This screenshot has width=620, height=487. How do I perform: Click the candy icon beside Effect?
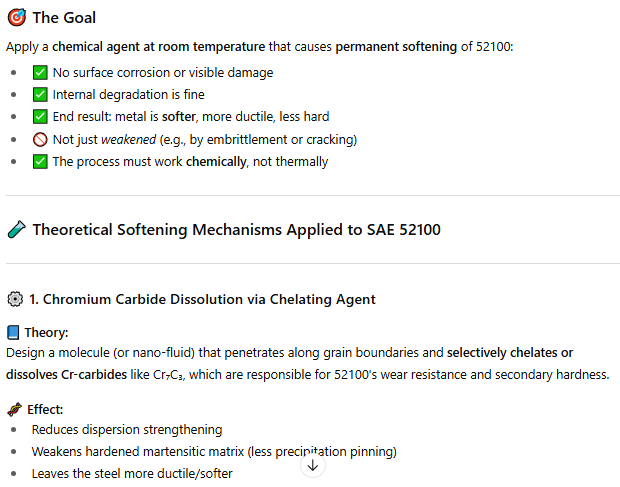tap(14, 409)
